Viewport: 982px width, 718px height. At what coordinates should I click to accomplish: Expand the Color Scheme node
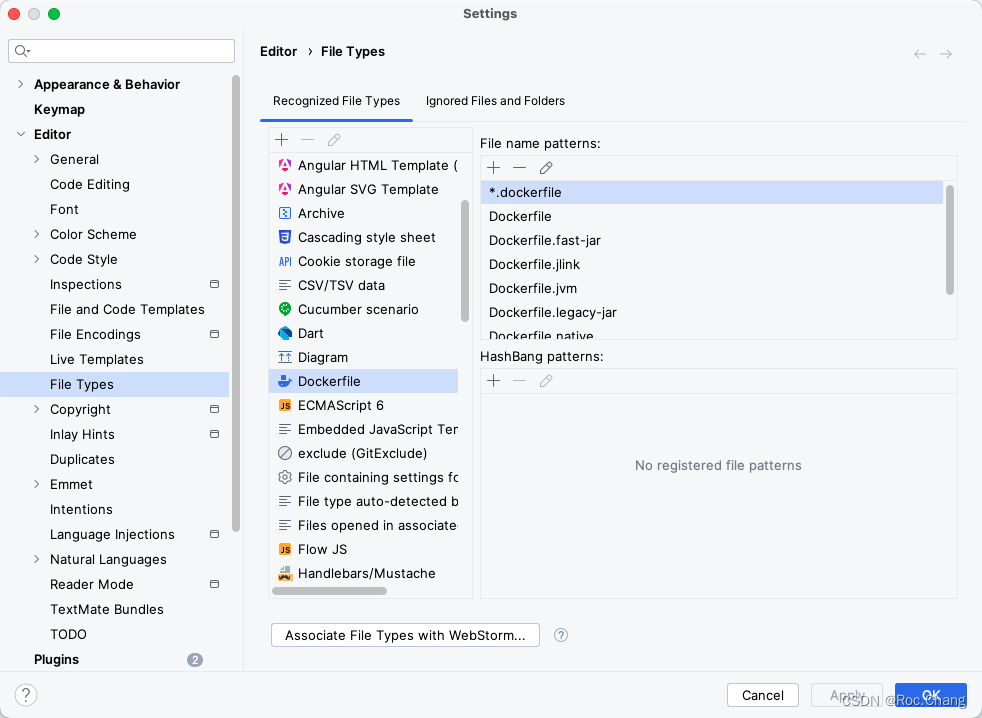tap(37, 234)
